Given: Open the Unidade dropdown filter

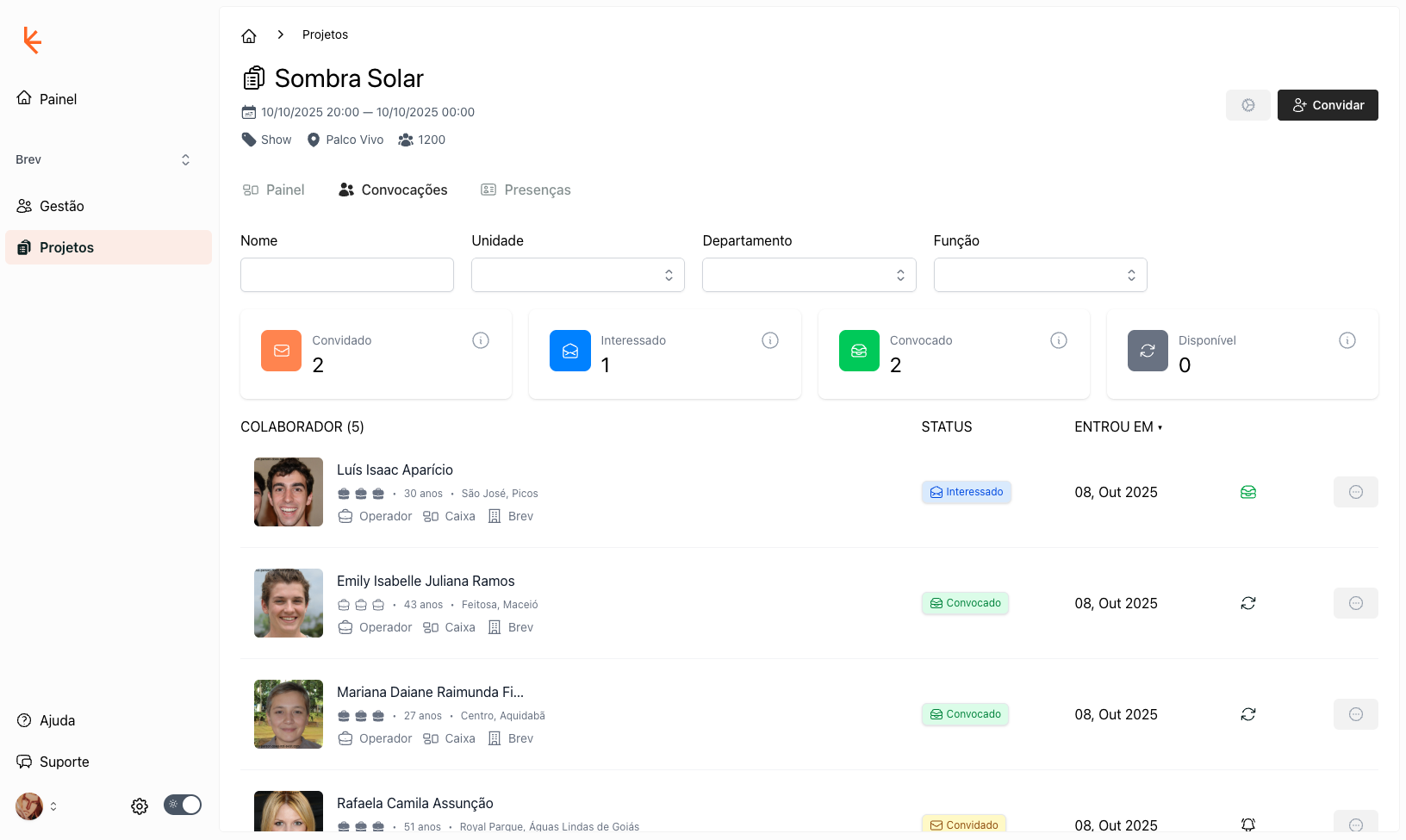Looking at the screenshot, I should coord(577,275).
